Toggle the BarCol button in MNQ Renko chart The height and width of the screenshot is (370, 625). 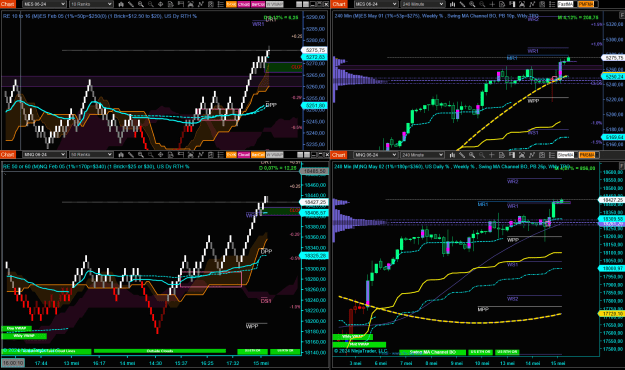pos(258,154)
